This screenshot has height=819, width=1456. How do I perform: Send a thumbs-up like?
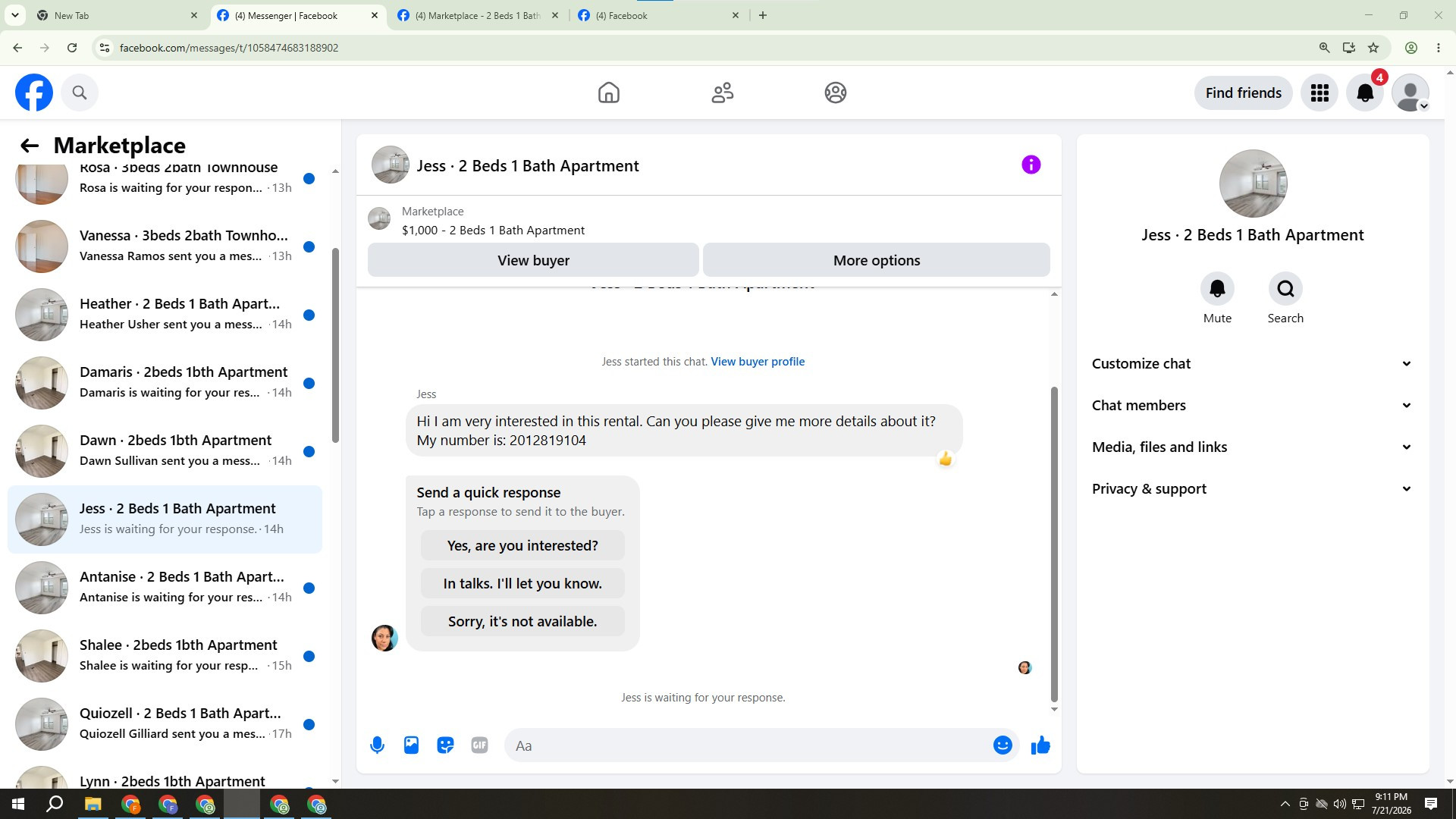point(1040,745)
